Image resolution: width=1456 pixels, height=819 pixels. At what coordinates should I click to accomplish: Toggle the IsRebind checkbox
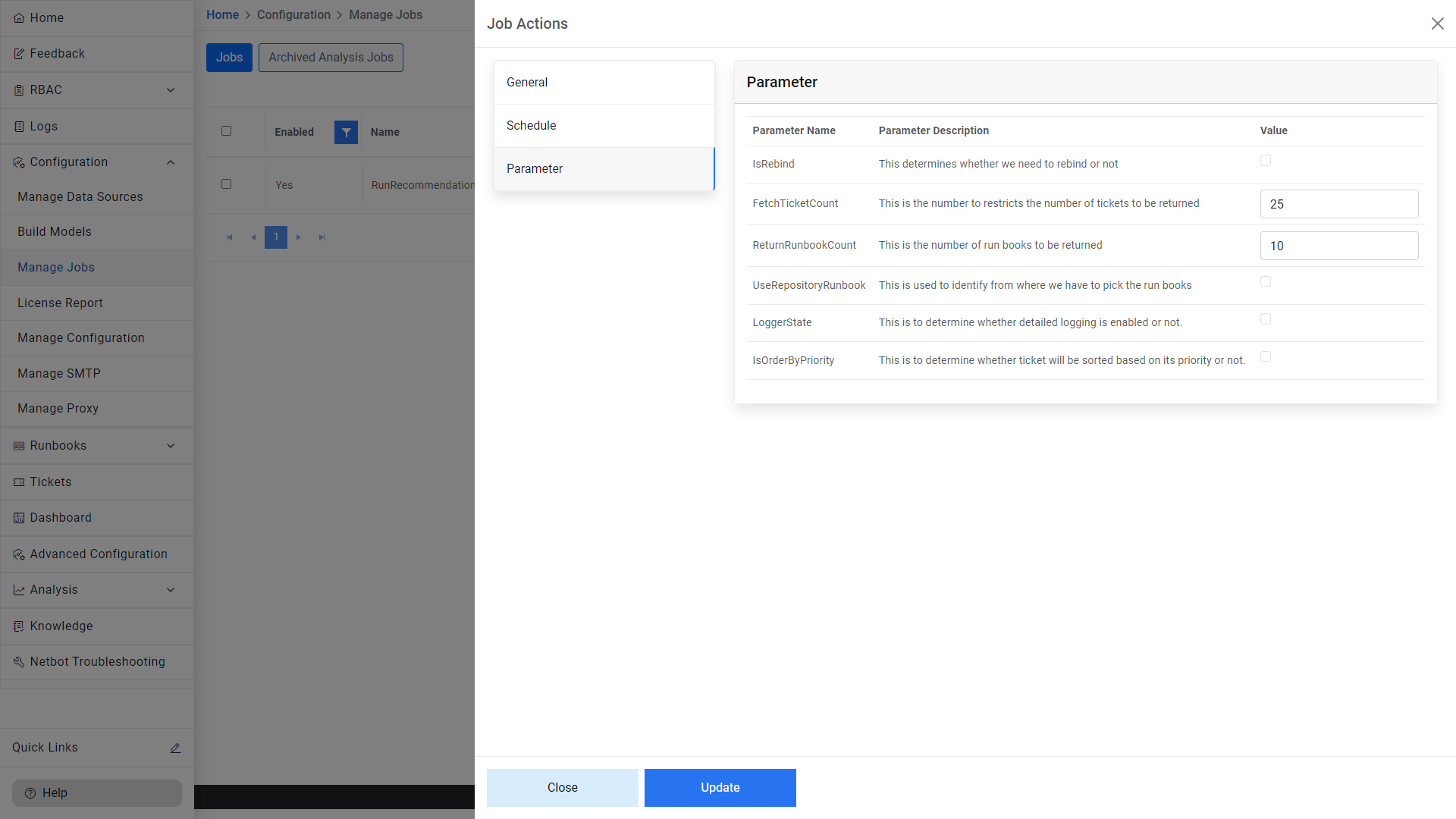(1266, 161)
